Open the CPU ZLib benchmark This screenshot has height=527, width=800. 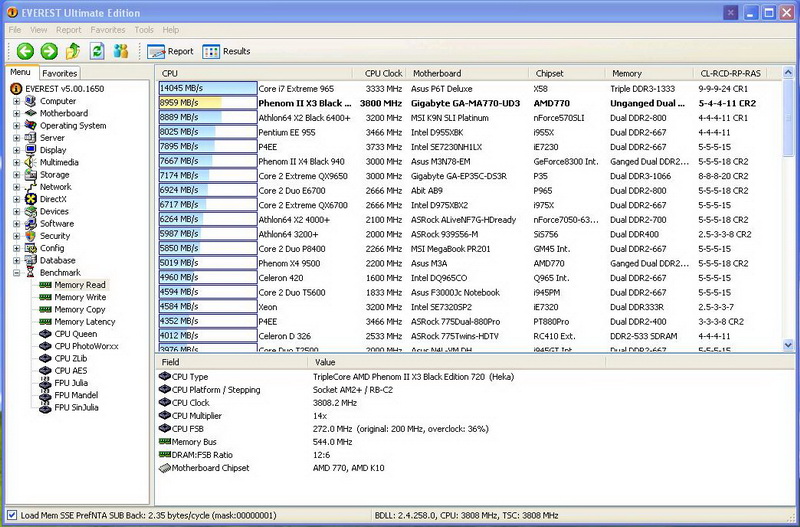pos(70,358)
